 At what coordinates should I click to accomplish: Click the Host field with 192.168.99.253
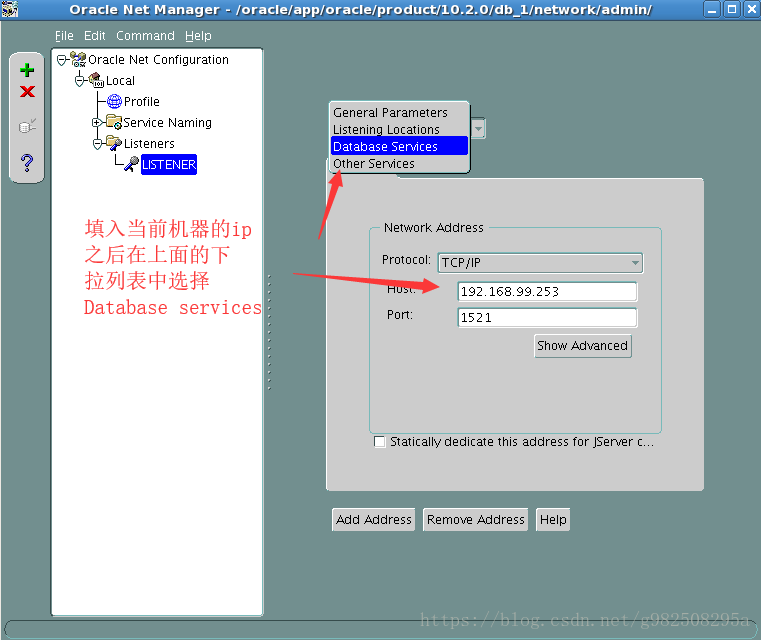point(547,292)
